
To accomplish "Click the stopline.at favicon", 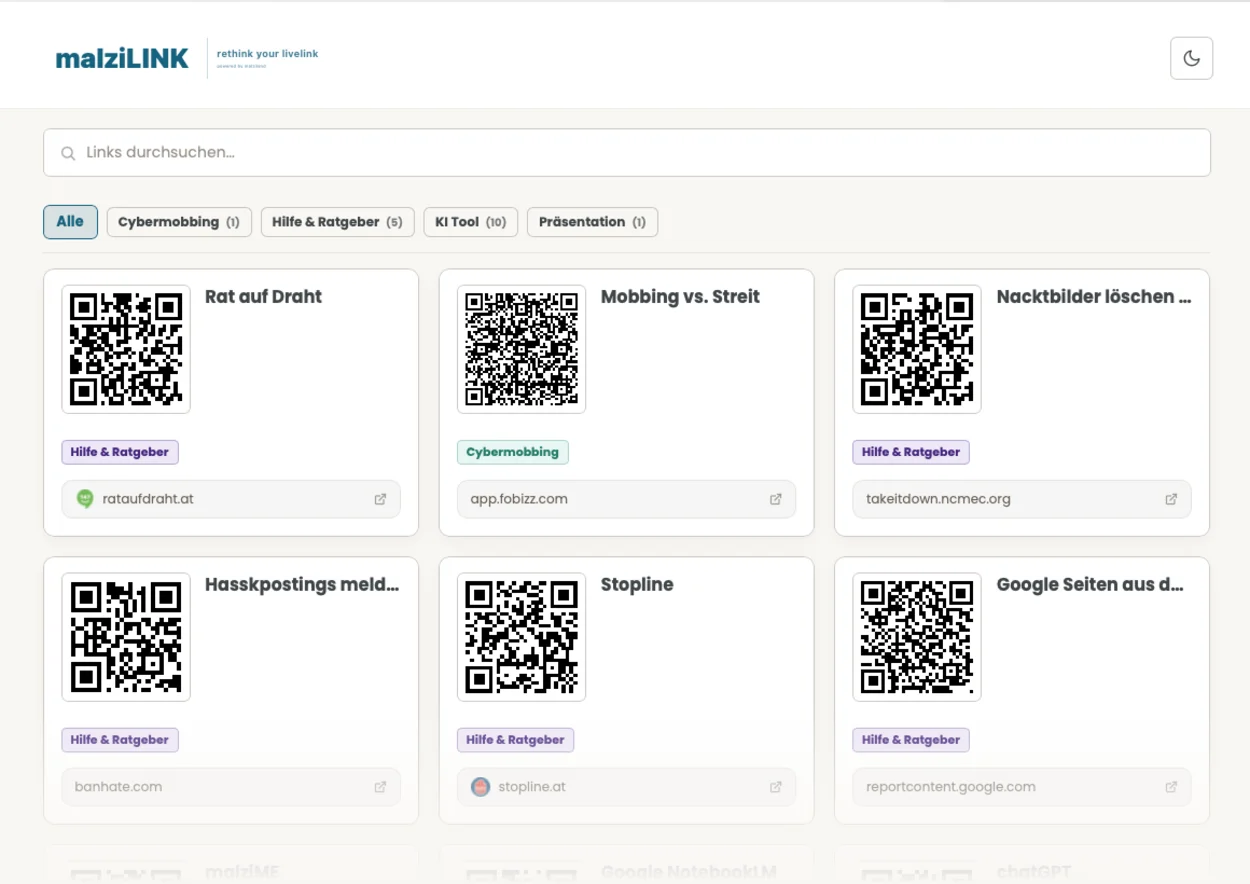I will point(480,787).
